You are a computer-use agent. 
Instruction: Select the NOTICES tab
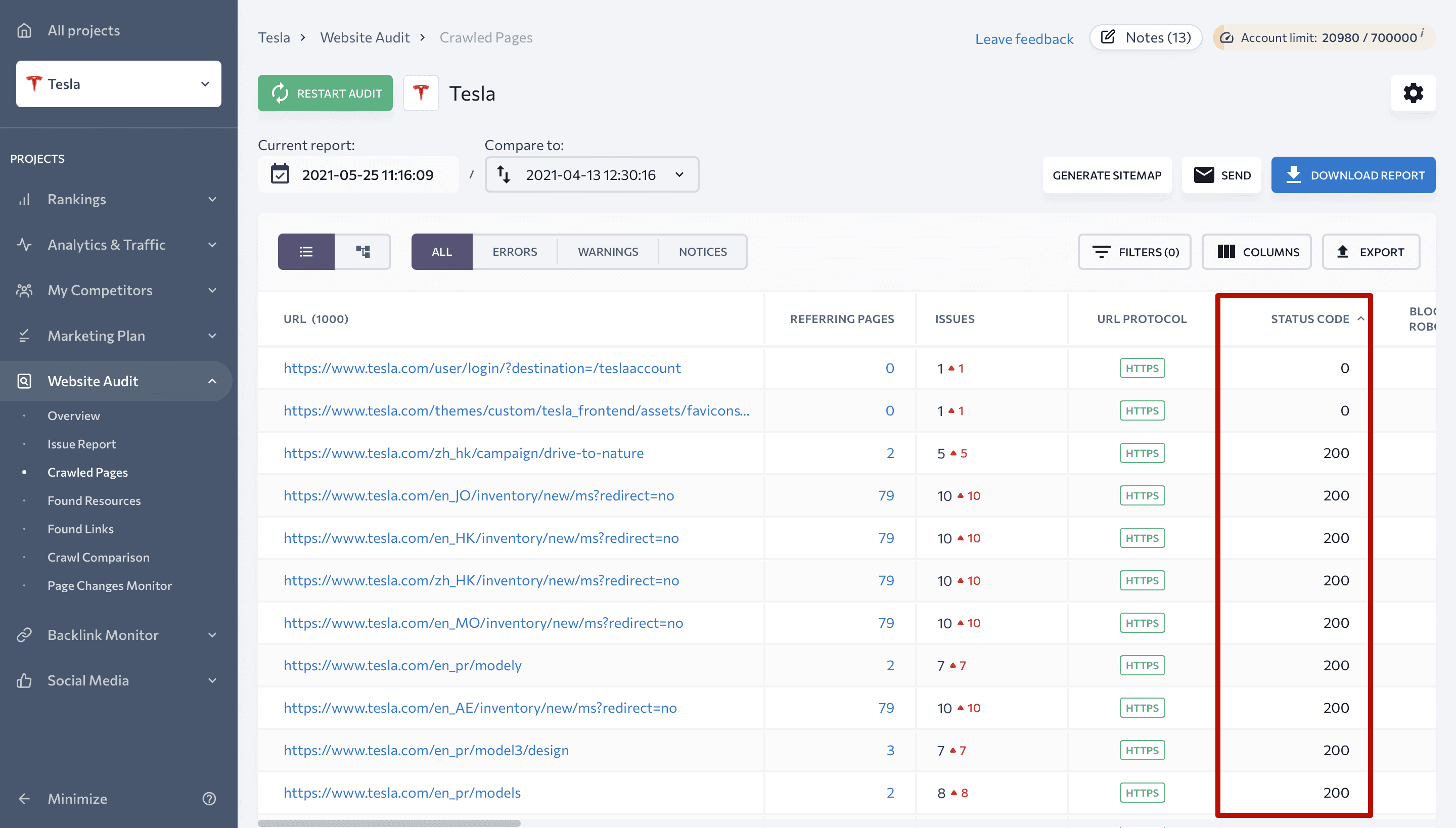[703, 251]
